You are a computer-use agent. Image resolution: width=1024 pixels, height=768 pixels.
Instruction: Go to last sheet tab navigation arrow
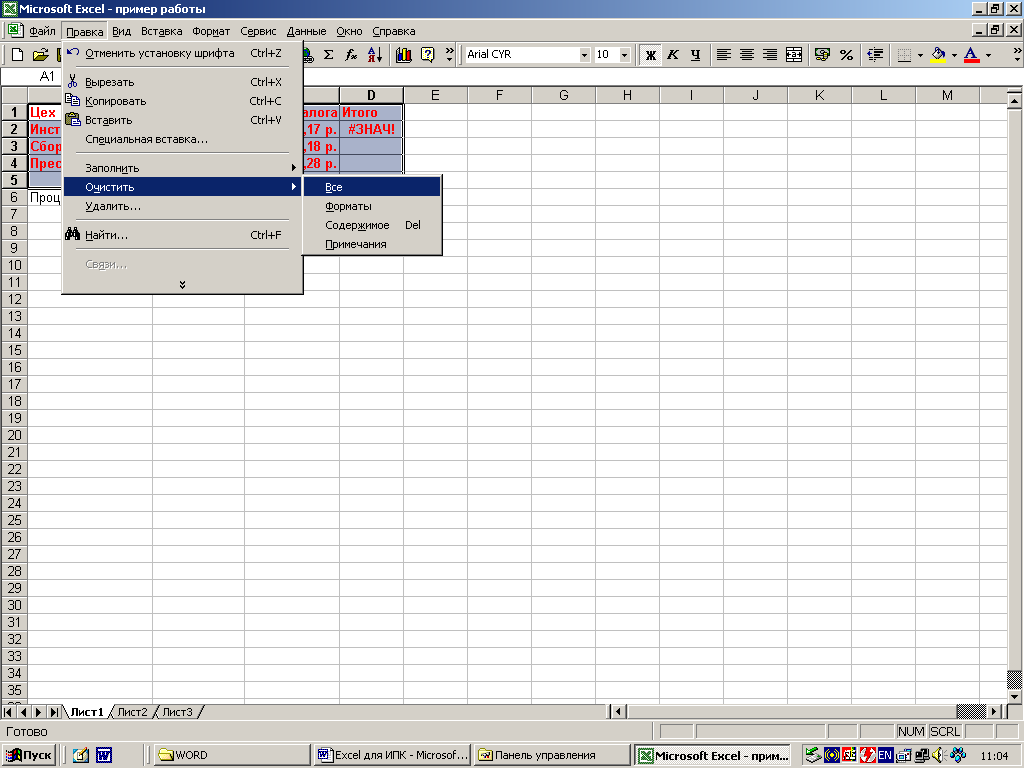point(54,712)
